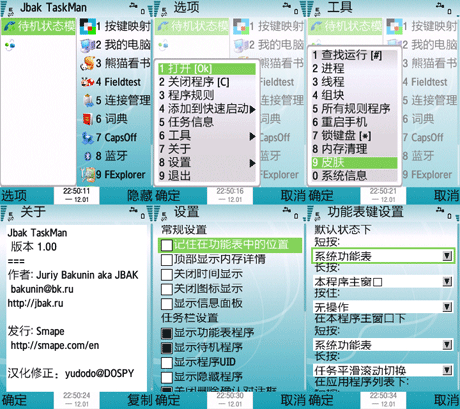Choose highlighted 皮肤 in 工具 menu
The width and height of the screenshot is (460, 409).
point(354,162)
